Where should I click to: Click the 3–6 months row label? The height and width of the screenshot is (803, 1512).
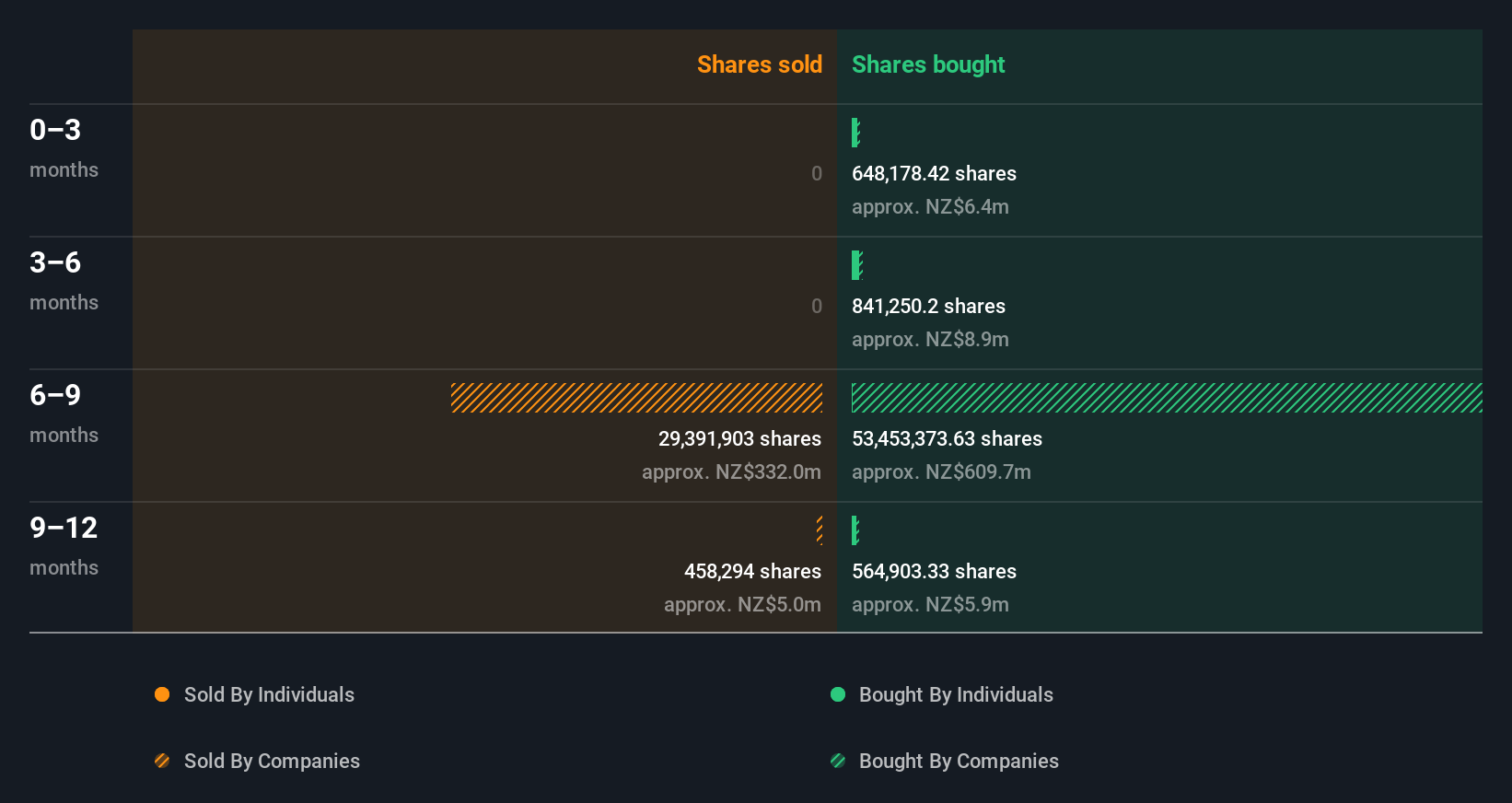coord(64,281)
